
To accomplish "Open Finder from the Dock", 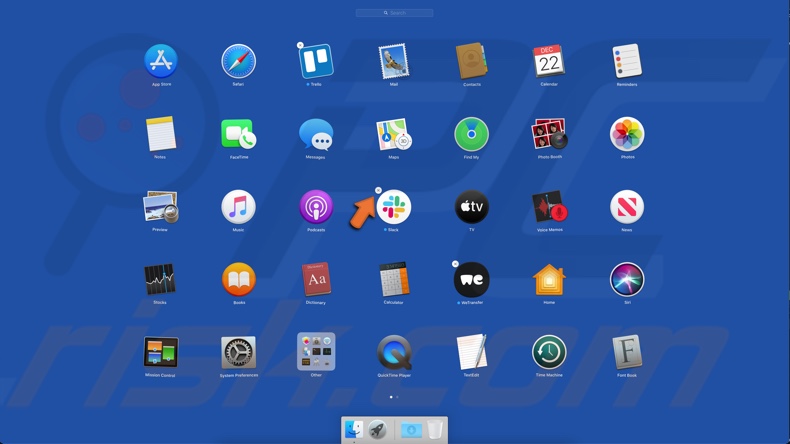I will (354, 430).
